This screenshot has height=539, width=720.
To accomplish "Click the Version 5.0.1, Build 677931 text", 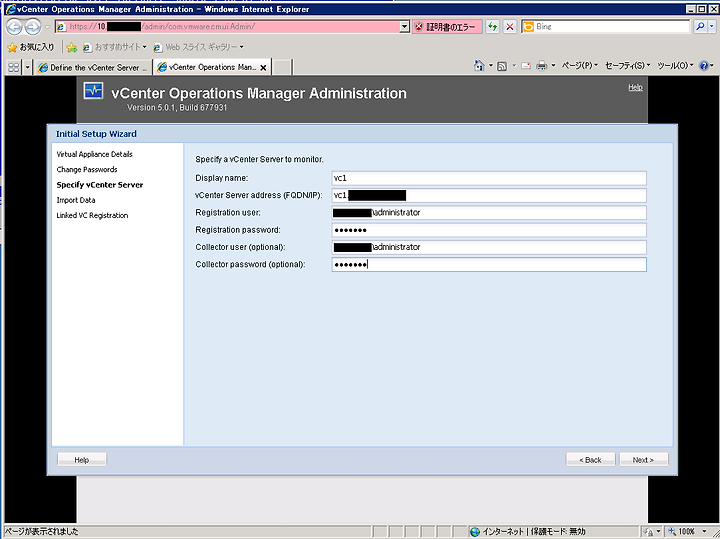I will pos(177,107).
